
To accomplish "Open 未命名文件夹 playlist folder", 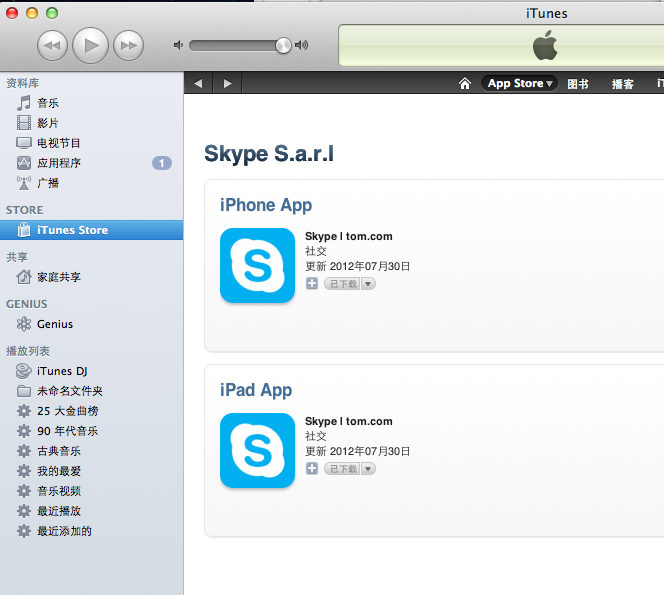I will [91, 391].
